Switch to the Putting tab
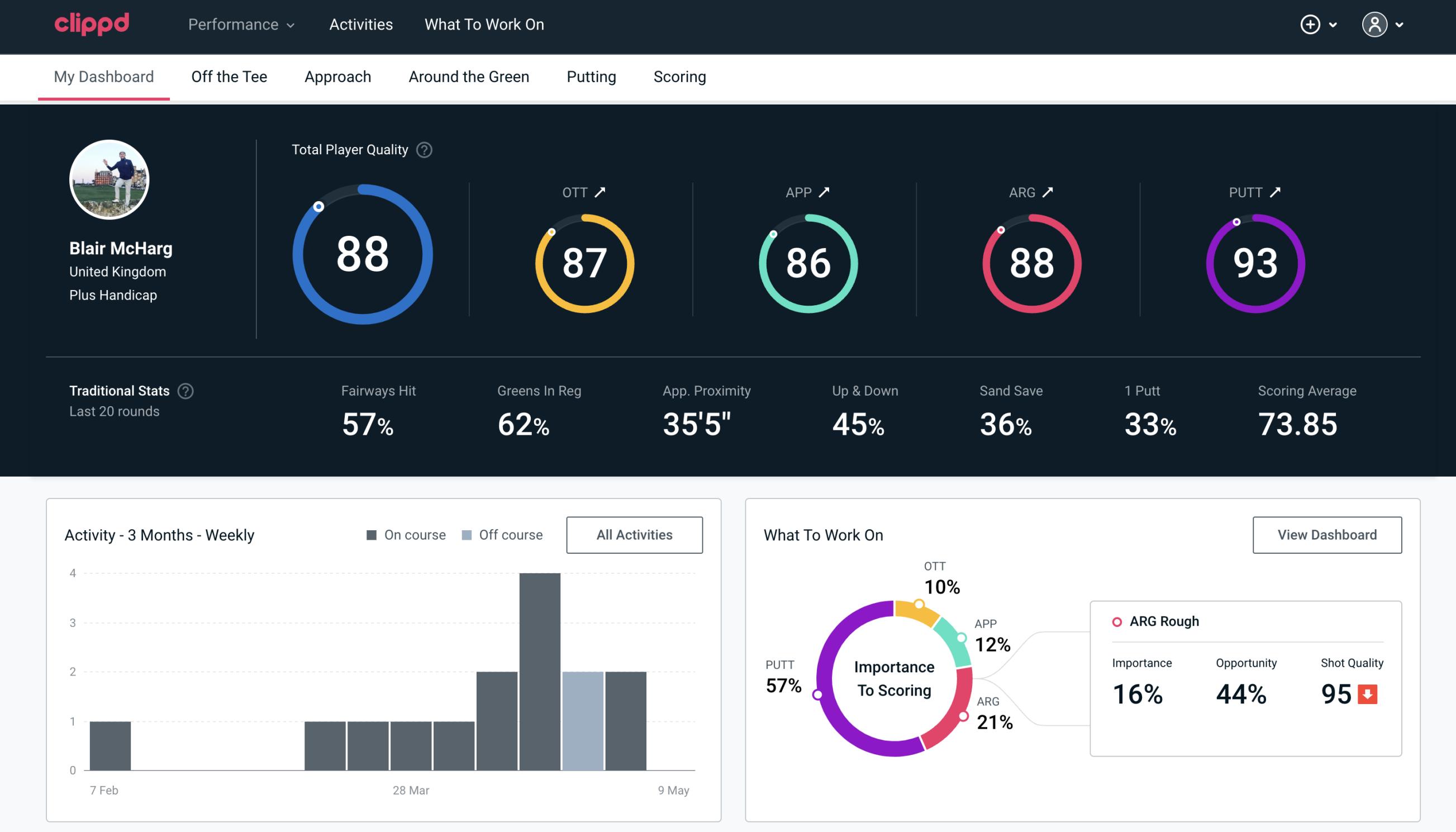Viewport: 1456px width, 832px height. pos(590,76)
